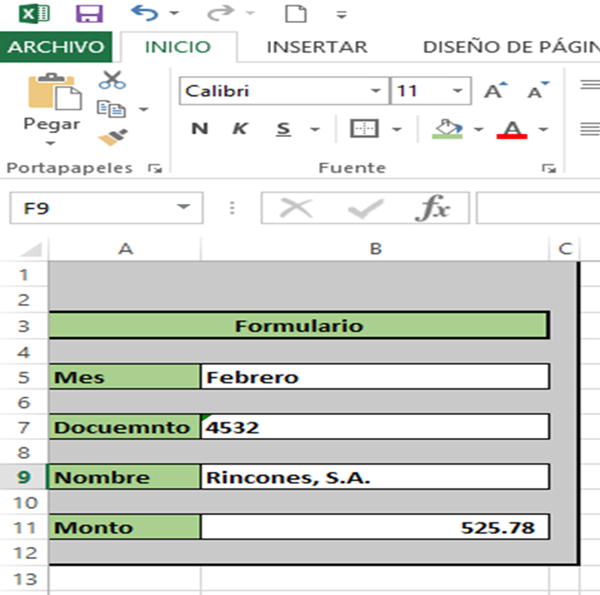Select the Format Painter brush icon

pos(112,136)
